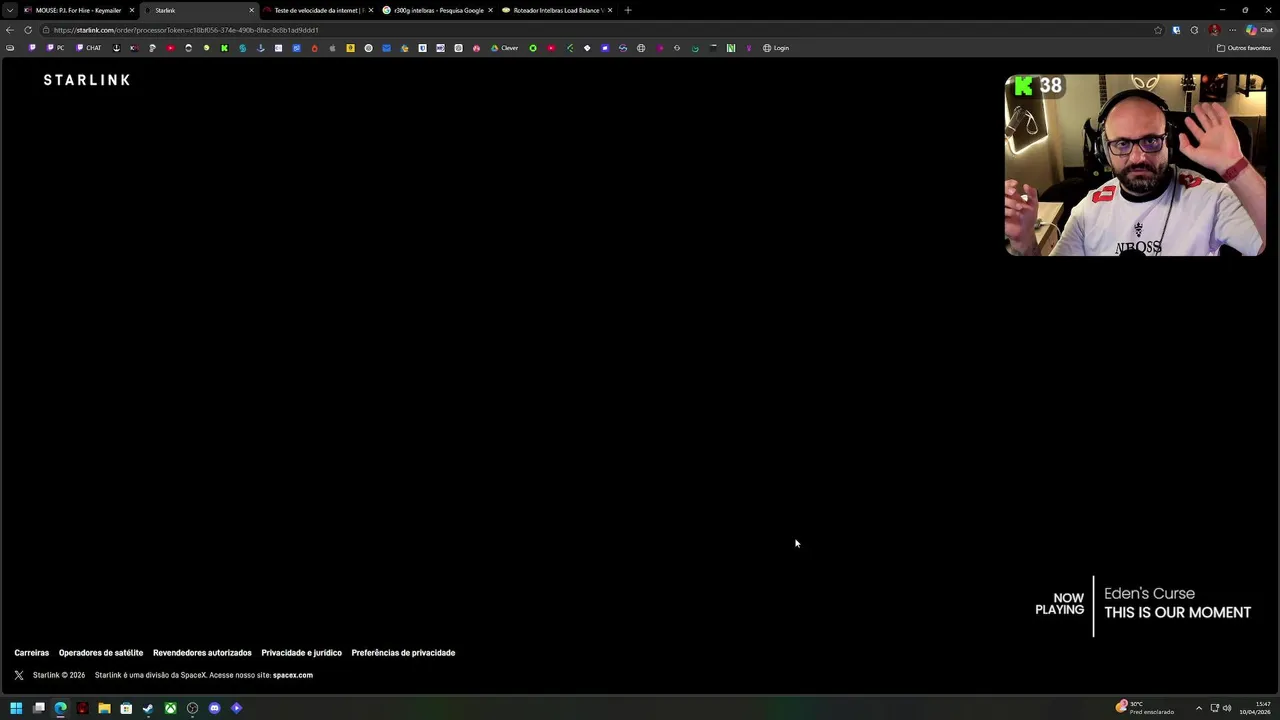Viewport: 1280px width, 720px height.
Task: Open the weather widget showing 30°C
Action: pyautogui.click(x=1145, y=708)
